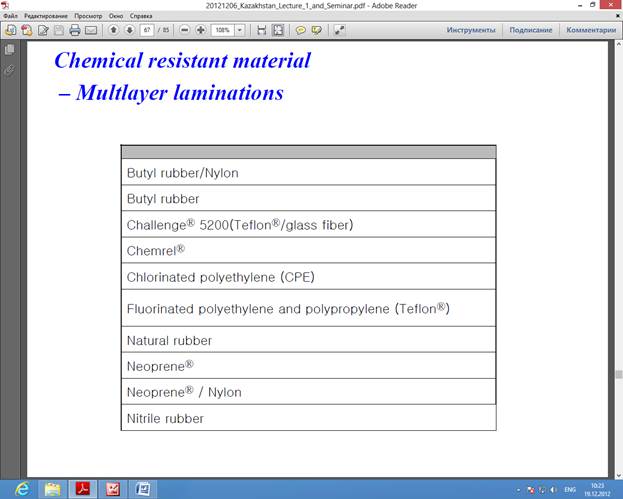The height and width of the screenshot is (499, 623).
Task: Click the zoom value field showing 108%
Action: tap(223, 30)
